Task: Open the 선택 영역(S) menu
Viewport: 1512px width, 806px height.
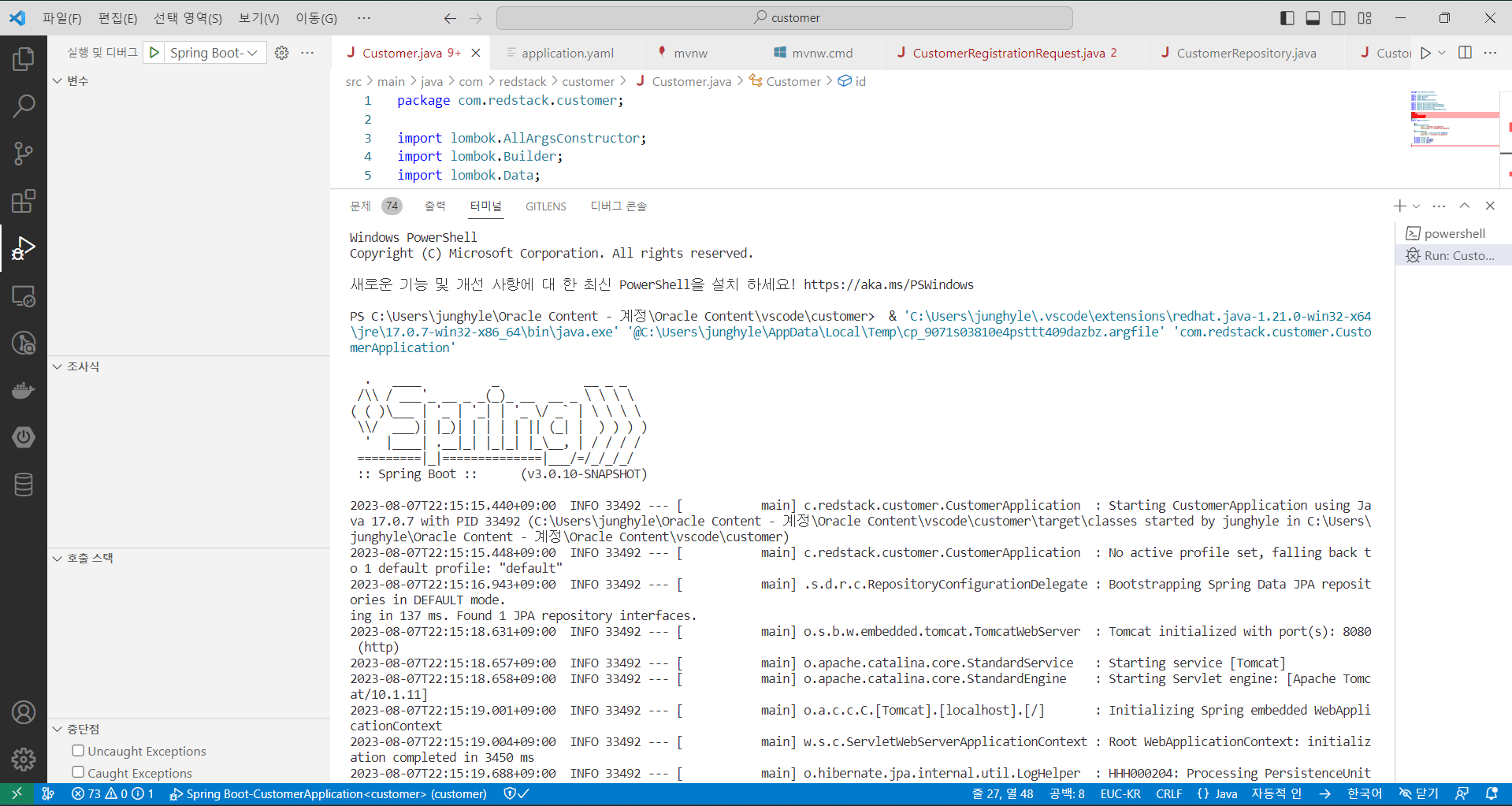Action: pos(188,18)
